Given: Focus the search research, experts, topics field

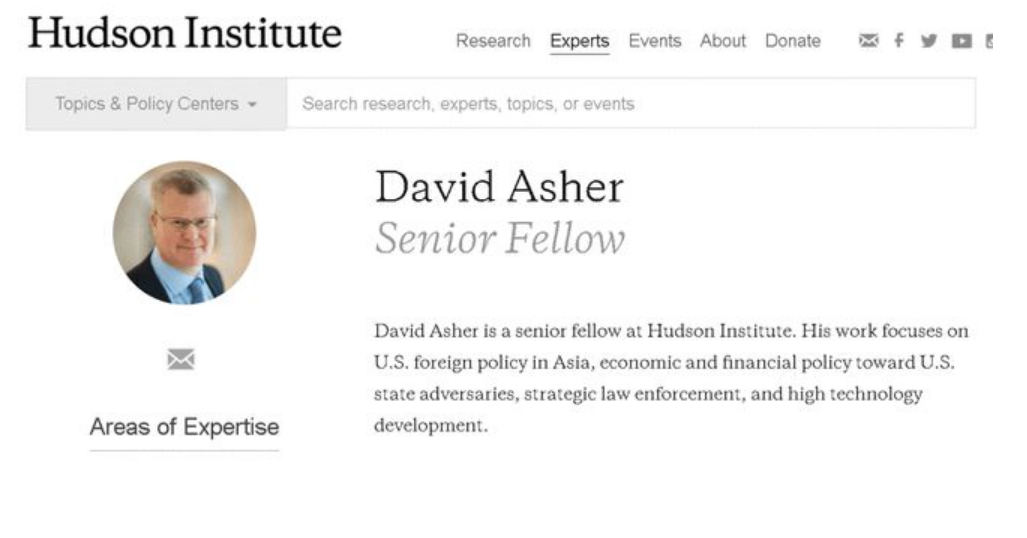Looking at the screenshot, I should [630, 104].
